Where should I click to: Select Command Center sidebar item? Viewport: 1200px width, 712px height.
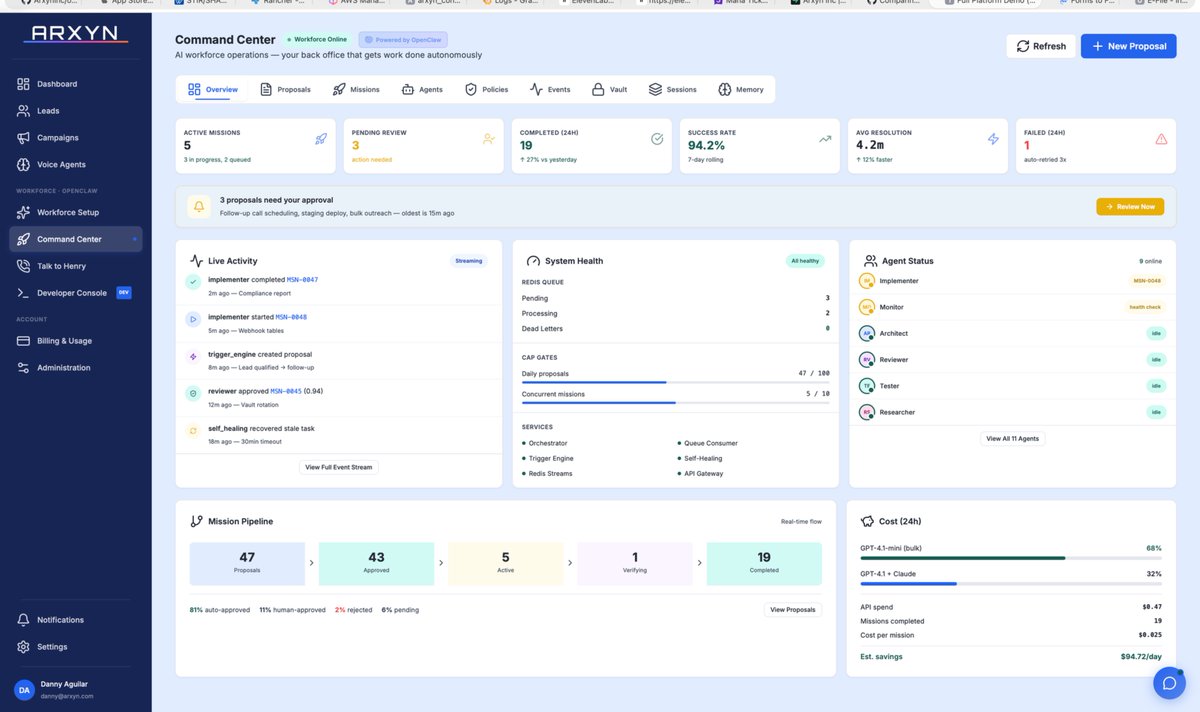click(75, 239)
